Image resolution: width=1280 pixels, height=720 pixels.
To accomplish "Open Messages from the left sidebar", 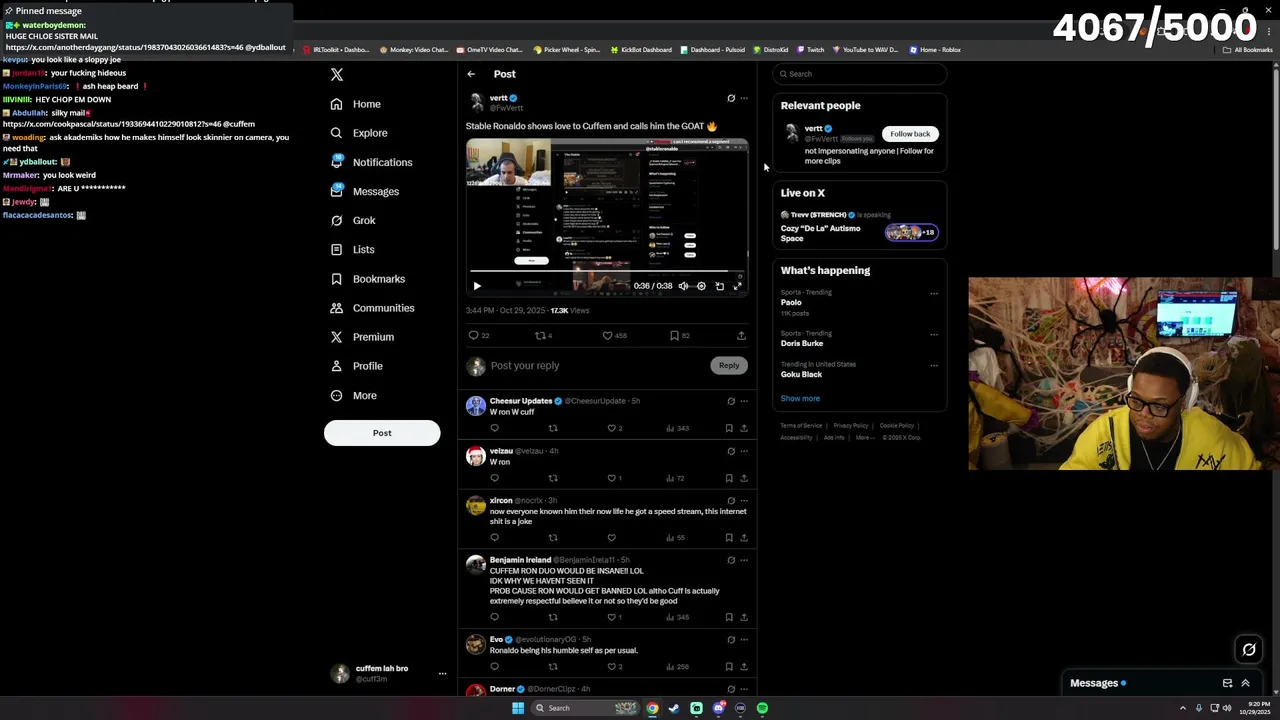I will (x=365, y=191).
